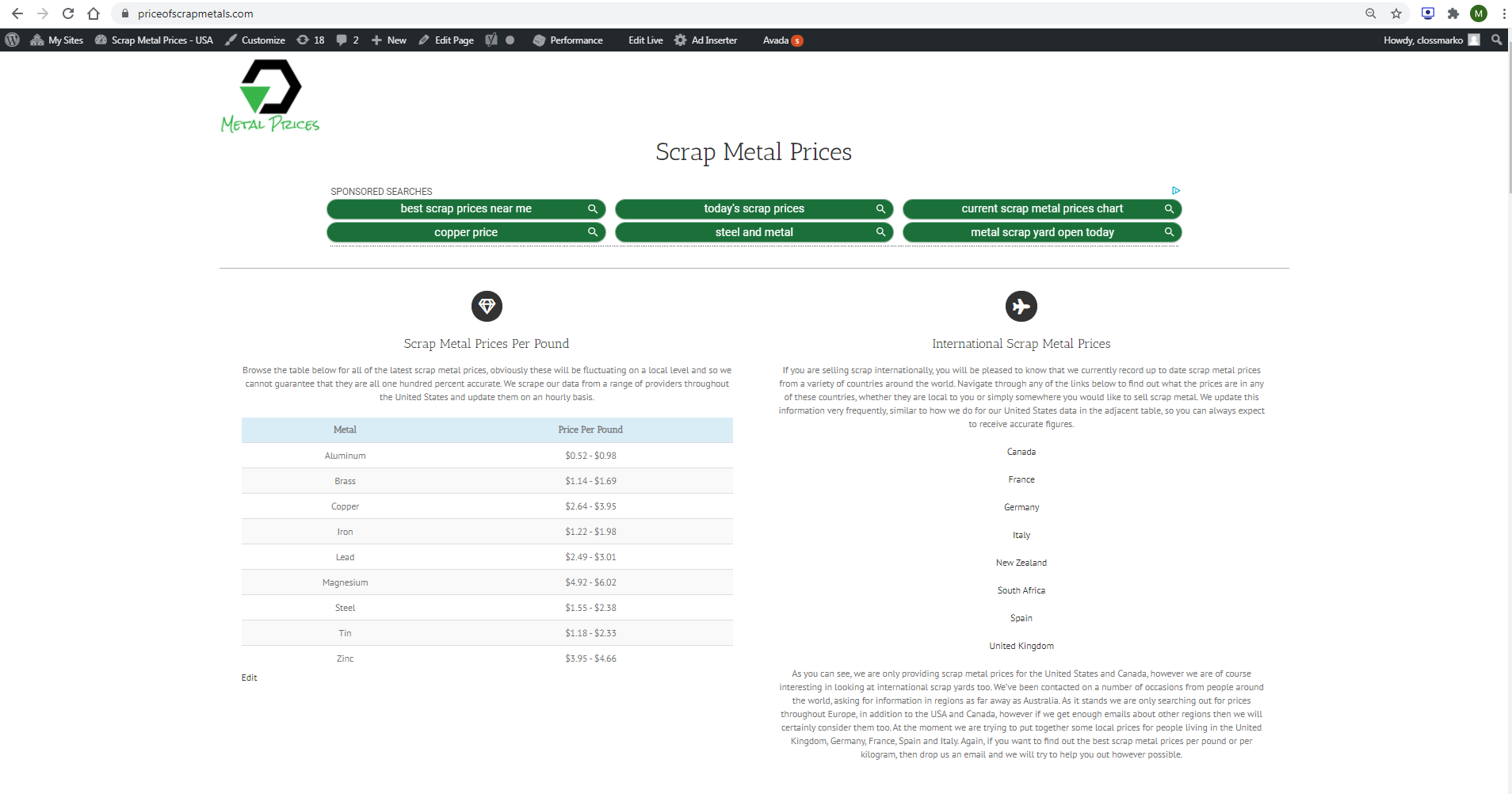Image resolution: width=1512 pixels, height=794 pixels.
Task: Open the 18 updates icon in admin bar
Action: click(311, 40)
